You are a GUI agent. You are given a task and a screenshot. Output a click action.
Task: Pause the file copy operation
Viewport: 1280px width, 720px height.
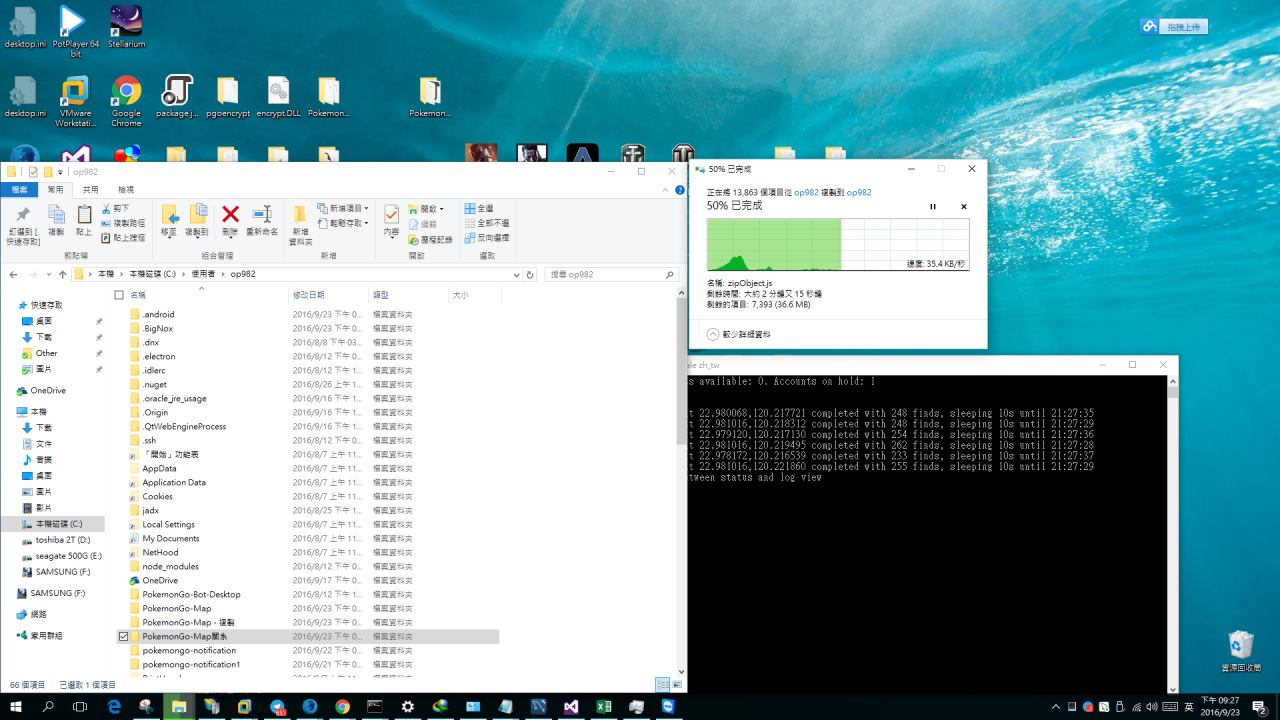coord(933,206)
